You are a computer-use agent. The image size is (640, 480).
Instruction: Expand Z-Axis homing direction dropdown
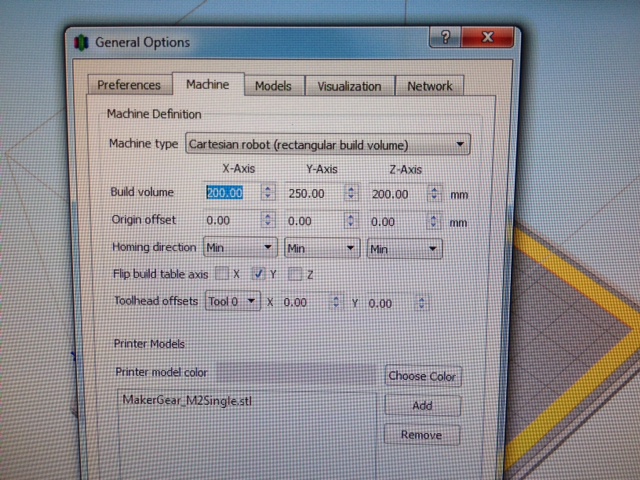coord(403,247)
